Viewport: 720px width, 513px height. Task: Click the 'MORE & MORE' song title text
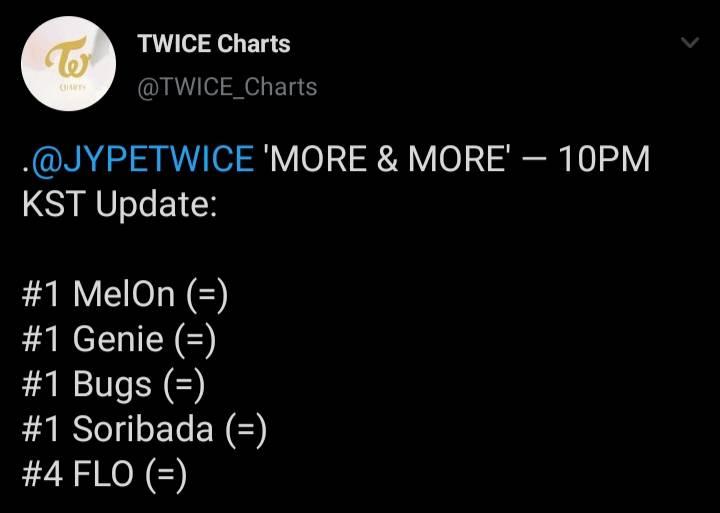click(386, 159)
